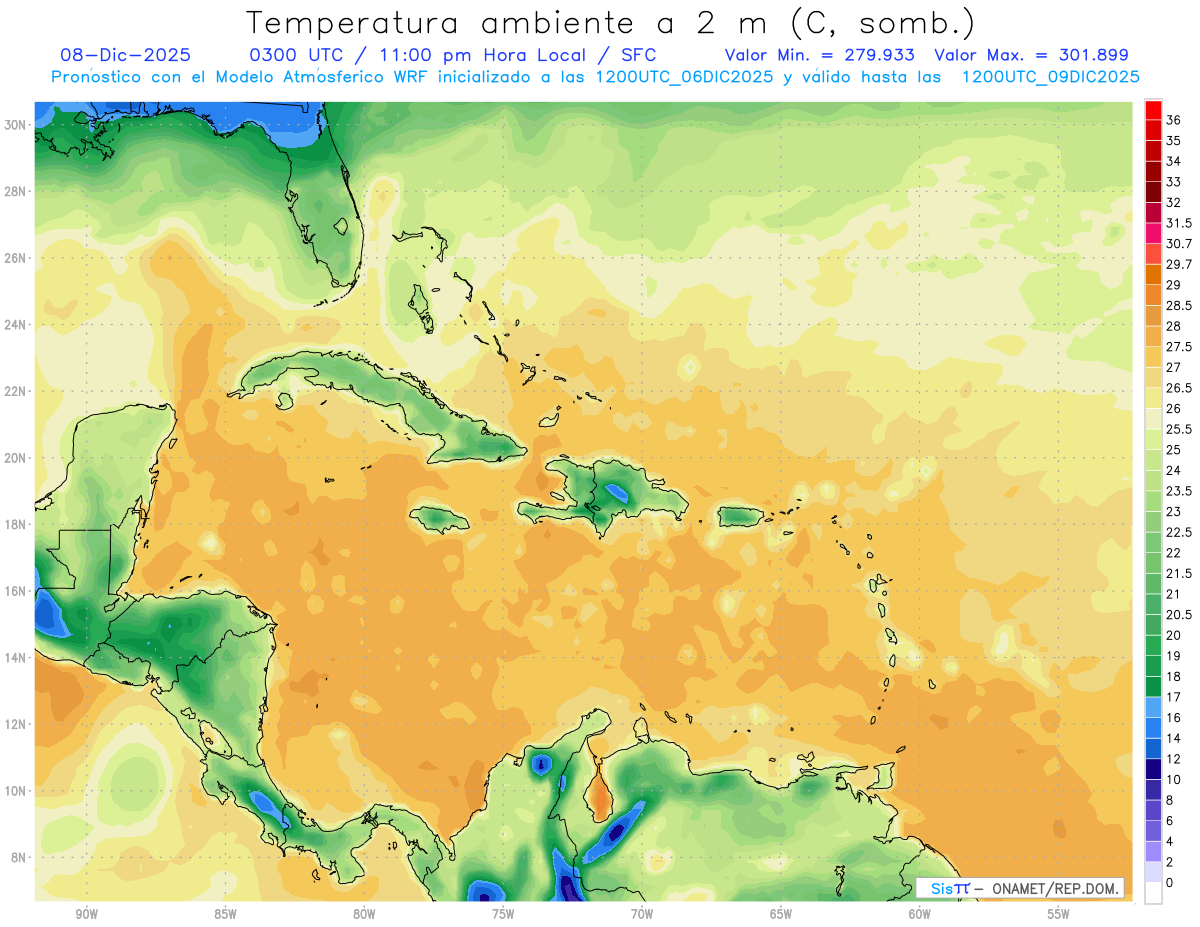Click the 65W longitude label
This screenshot has width=1200, height=927.
[781, 914]
